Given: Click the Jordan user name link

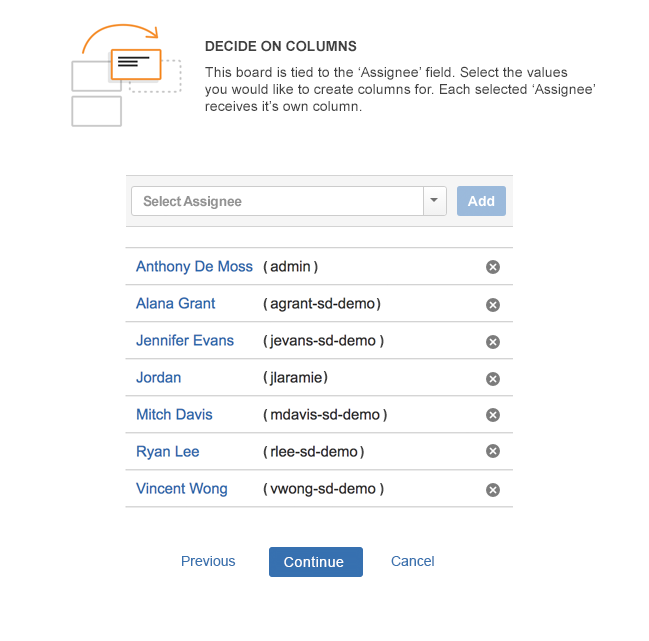Looking at the screenshot, I should coord(159,377).
